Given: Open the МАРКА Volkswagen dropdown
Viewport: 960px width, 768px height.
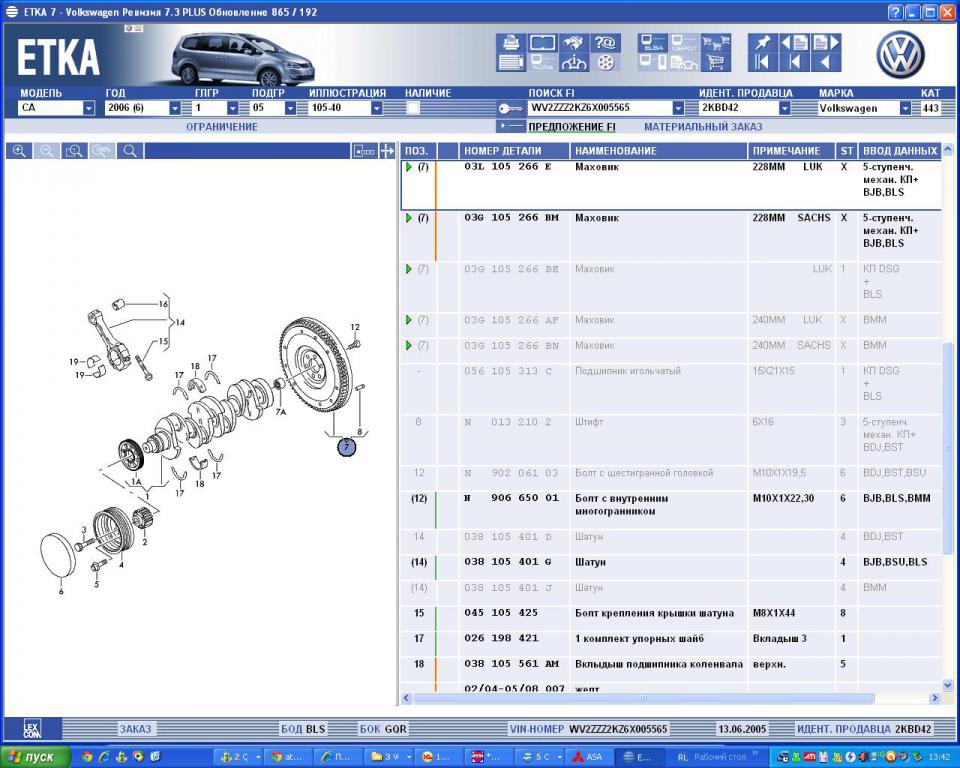Looking at the screenshot, I should coord(906,108).
